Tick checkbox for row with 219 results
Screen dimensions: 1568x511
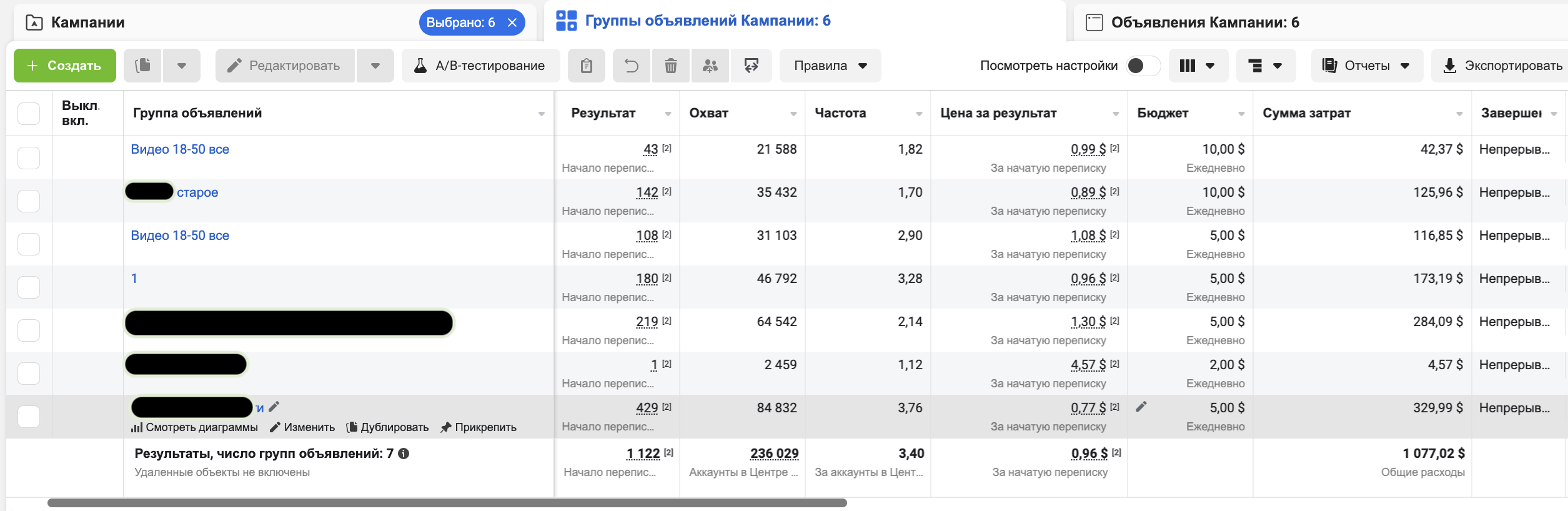click(x=29, y=330)
